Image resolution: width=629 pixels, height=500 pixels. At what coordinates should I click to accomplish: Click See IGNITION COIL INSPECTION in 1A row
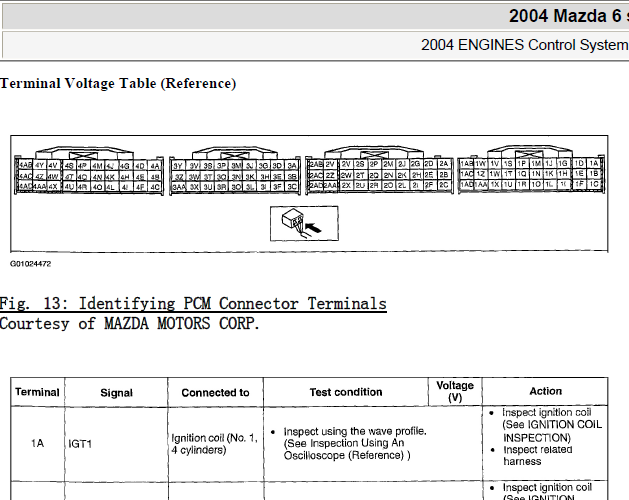coord(552,431)
